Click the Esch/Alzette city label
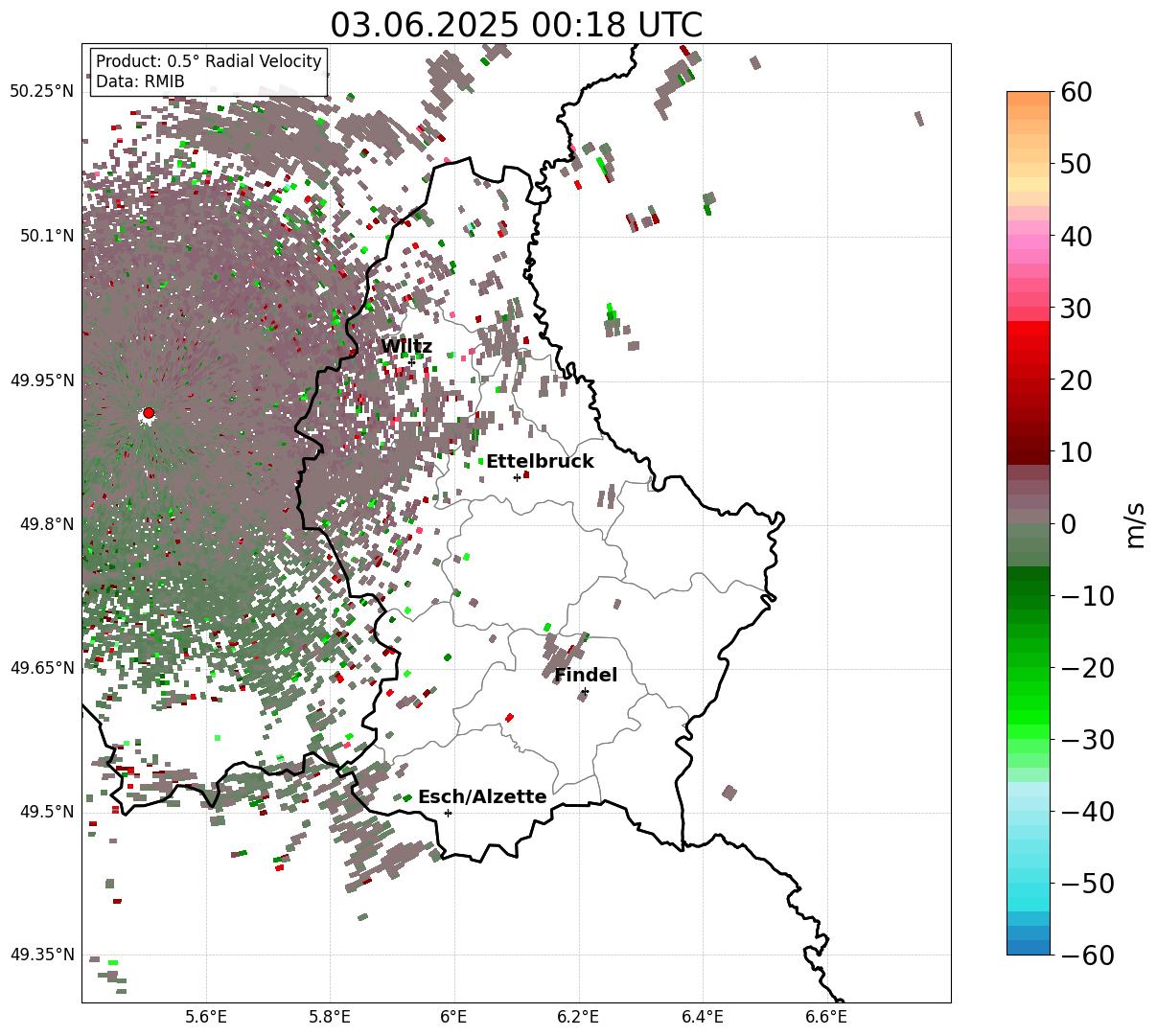The width and height of the screenshot is (1157, 1036). (x=482, y=796)
